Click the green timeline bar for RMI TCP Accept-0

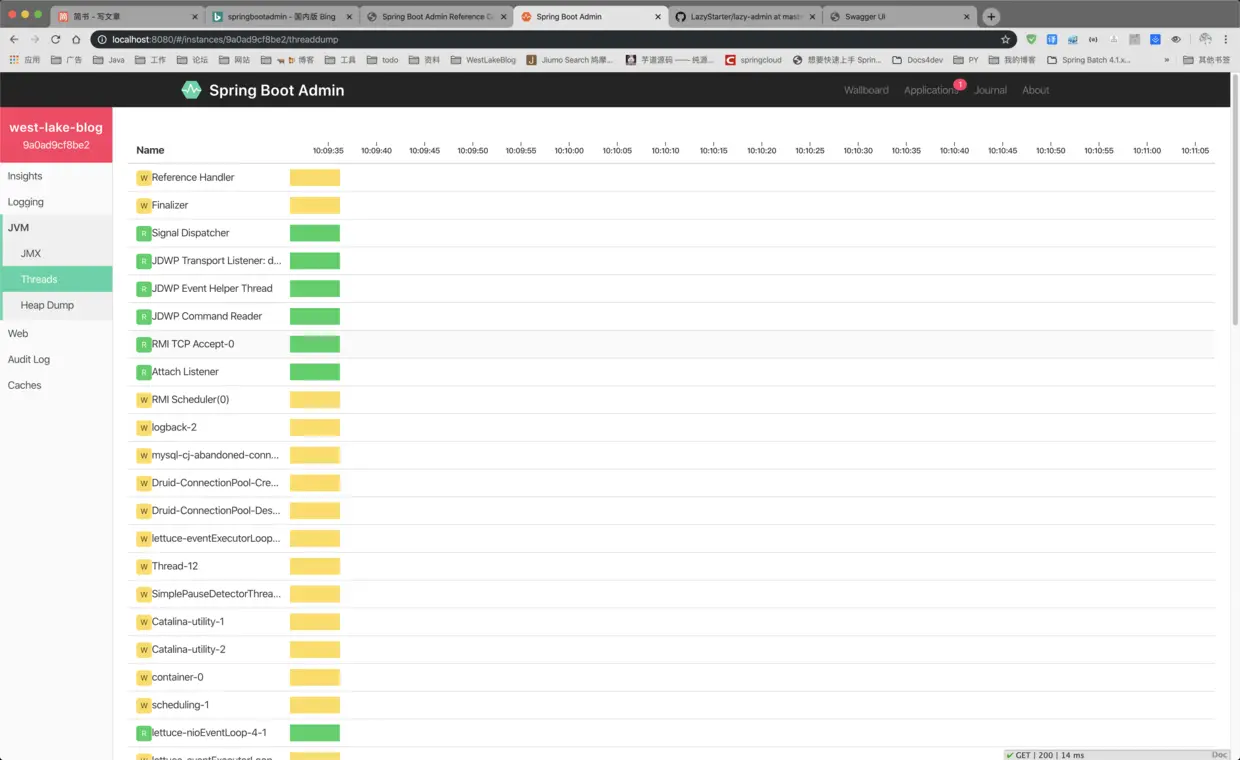[x=315, y=344]
